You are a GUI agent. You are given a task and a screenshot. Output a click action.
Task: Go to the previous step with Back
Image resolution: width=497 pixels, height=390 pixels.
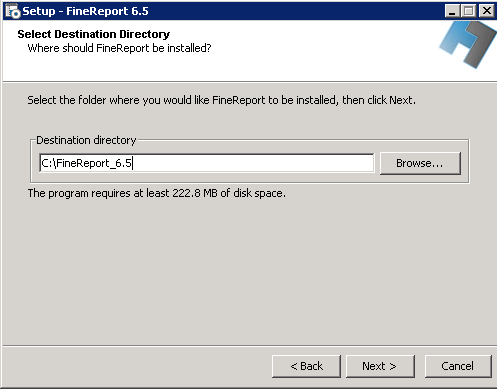306,366
